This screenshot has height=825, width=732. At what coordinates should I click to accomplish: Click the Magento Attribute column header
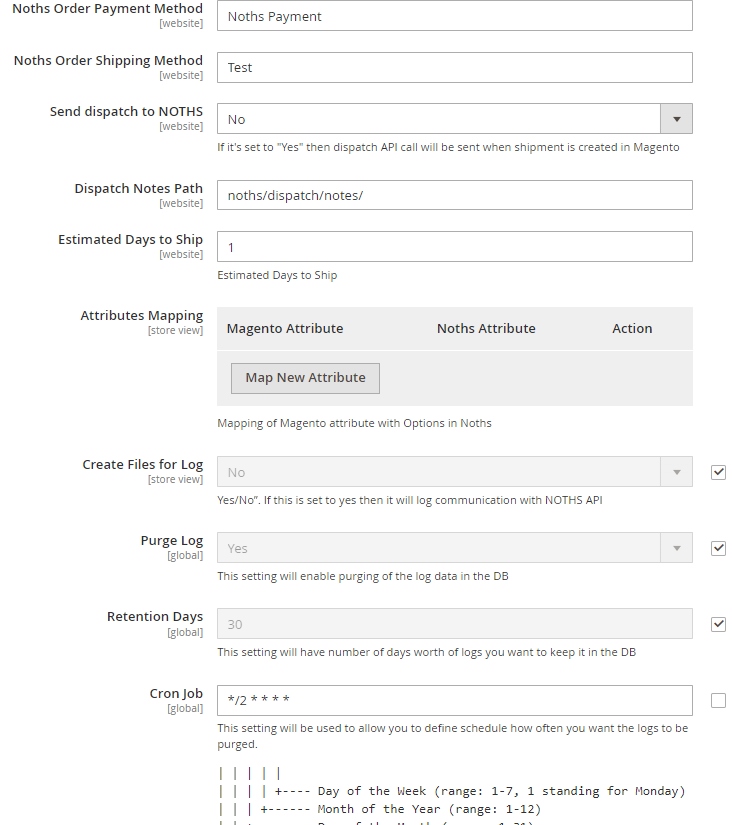click(285, 328)
